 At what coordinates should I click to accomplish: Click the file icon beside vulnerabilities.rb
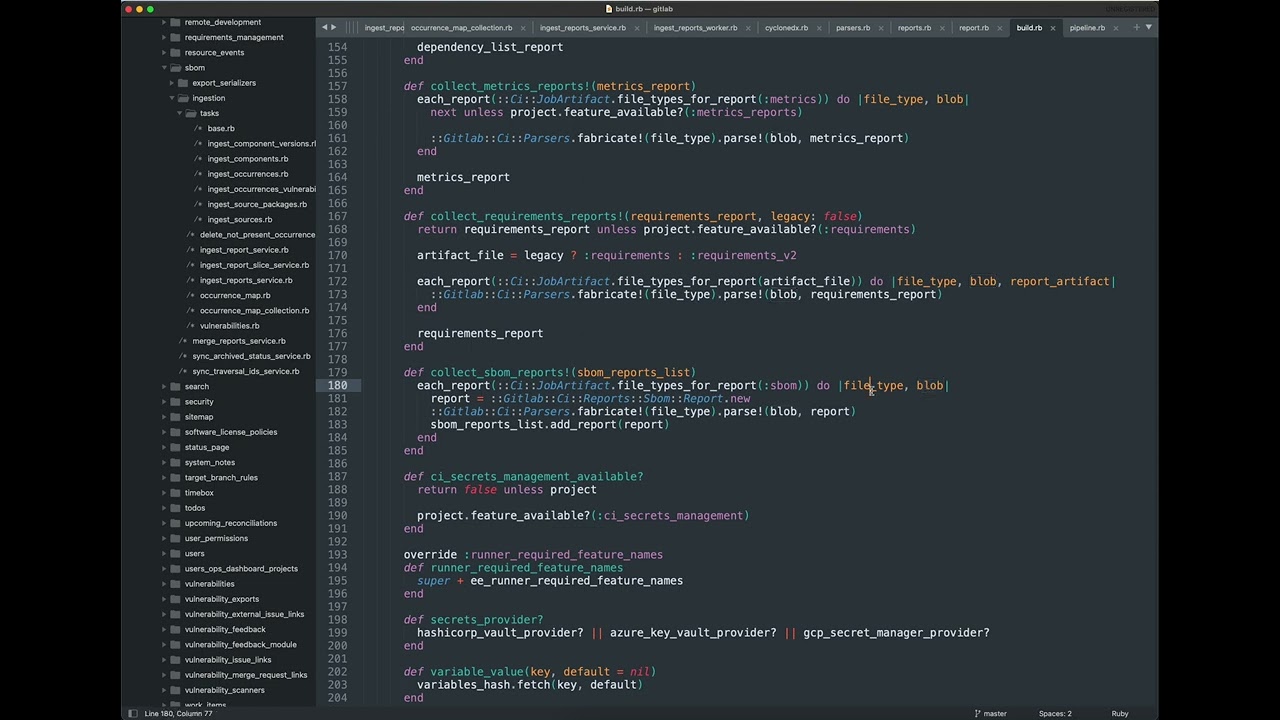coord(190,326)
